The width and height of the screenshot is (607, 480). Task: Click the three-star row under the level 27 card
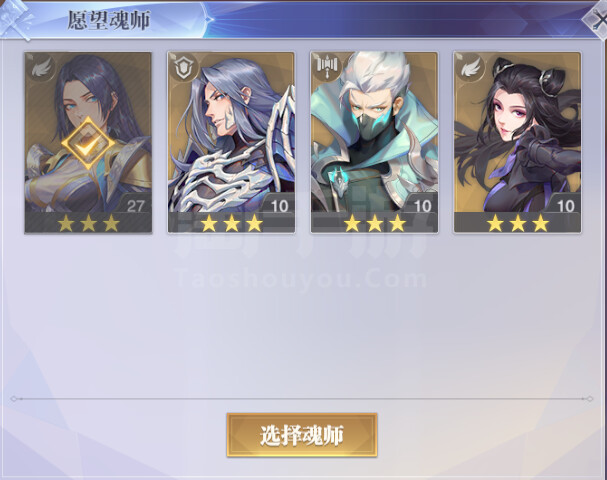pyautogui.click(x=88, y=223)
